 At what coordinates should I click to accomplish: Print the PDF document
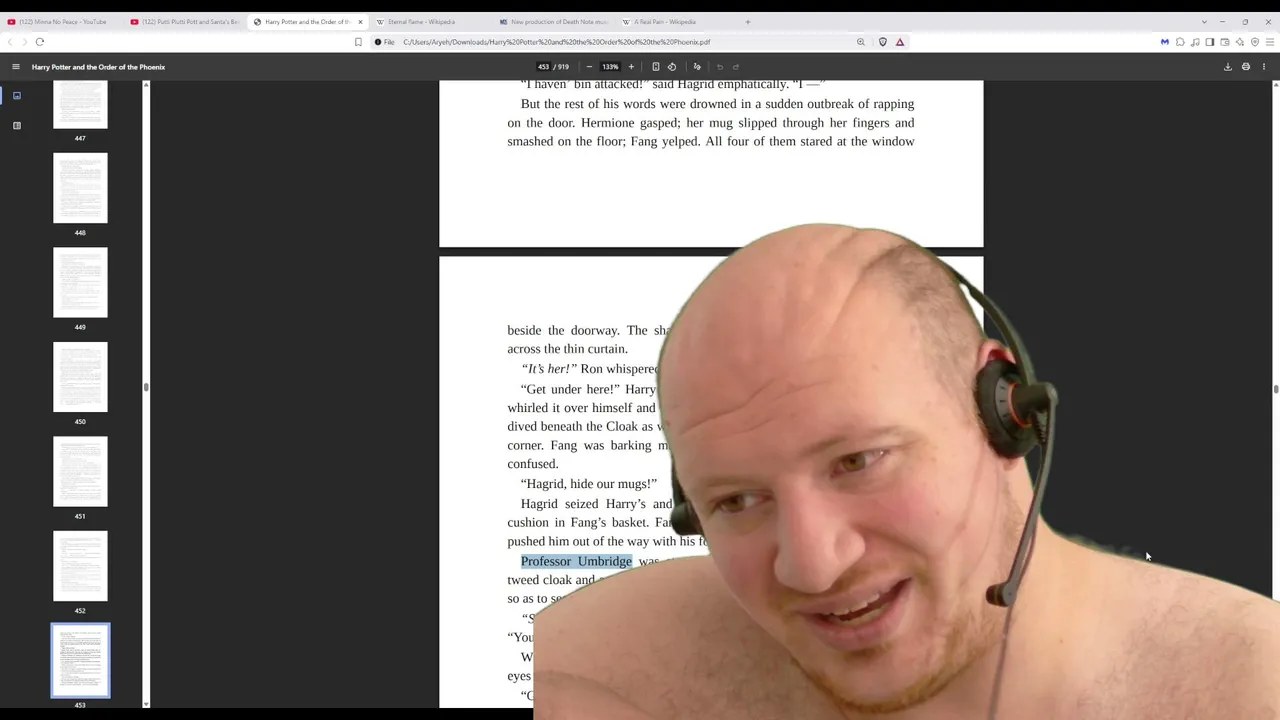tap(1246, 67)
